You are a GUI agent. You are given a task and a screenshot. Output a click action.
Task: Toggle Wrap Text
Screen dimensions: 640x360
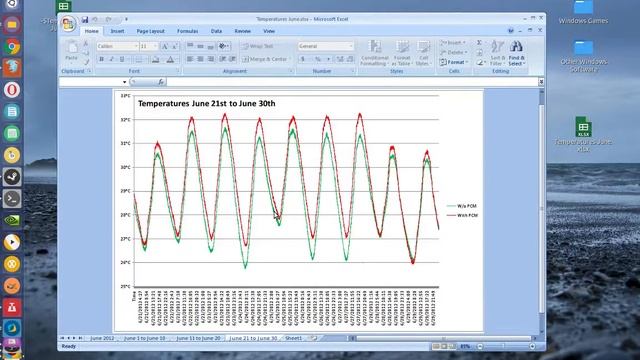tap(258, 47)
